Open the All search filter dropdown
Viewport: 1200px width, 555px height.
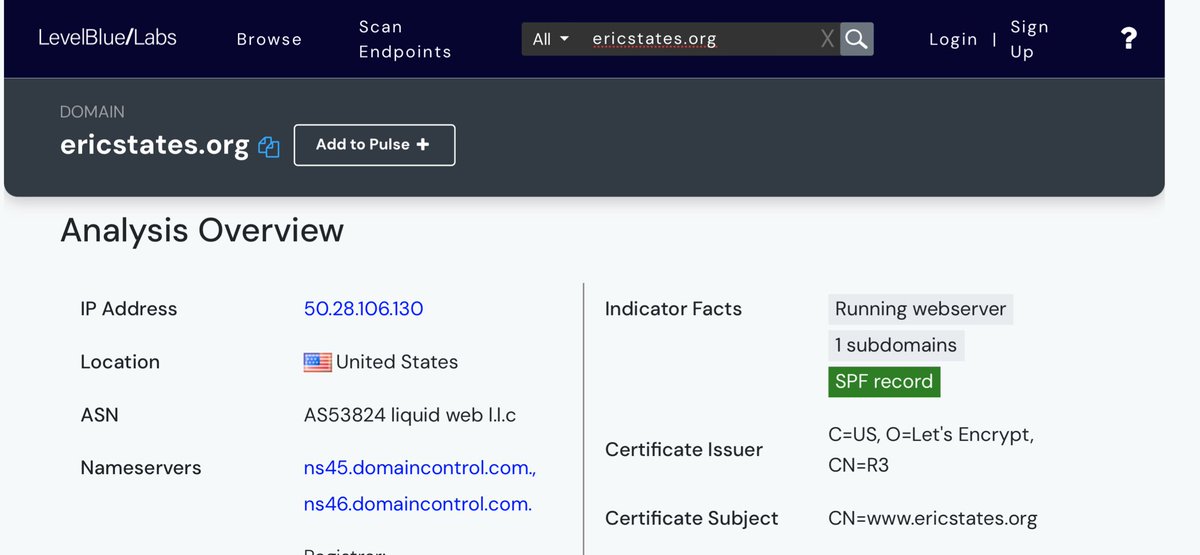[x=550, y=39]
